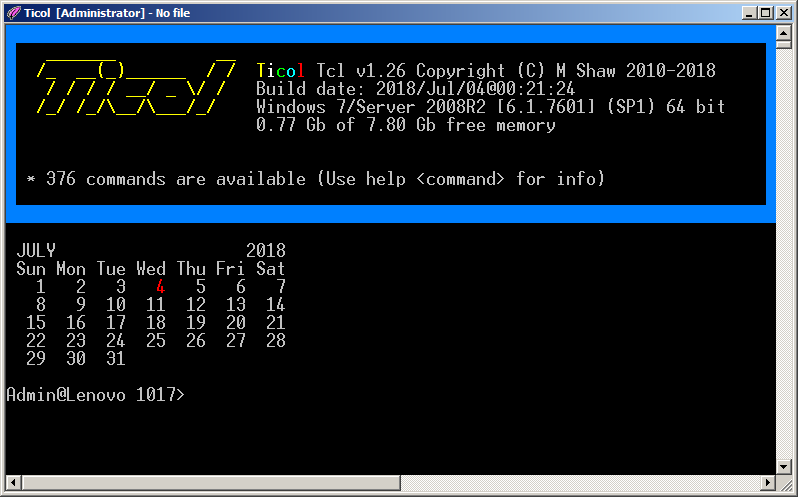Click calendar day 29
798x497 pixels.
tap(36, 359)
